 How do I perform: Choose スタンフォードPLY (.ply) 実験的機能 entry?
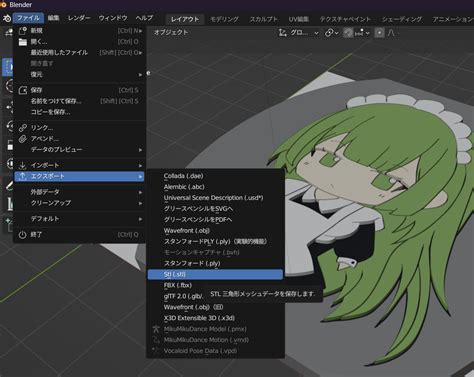pyautogui.click(x=215, y=241)
